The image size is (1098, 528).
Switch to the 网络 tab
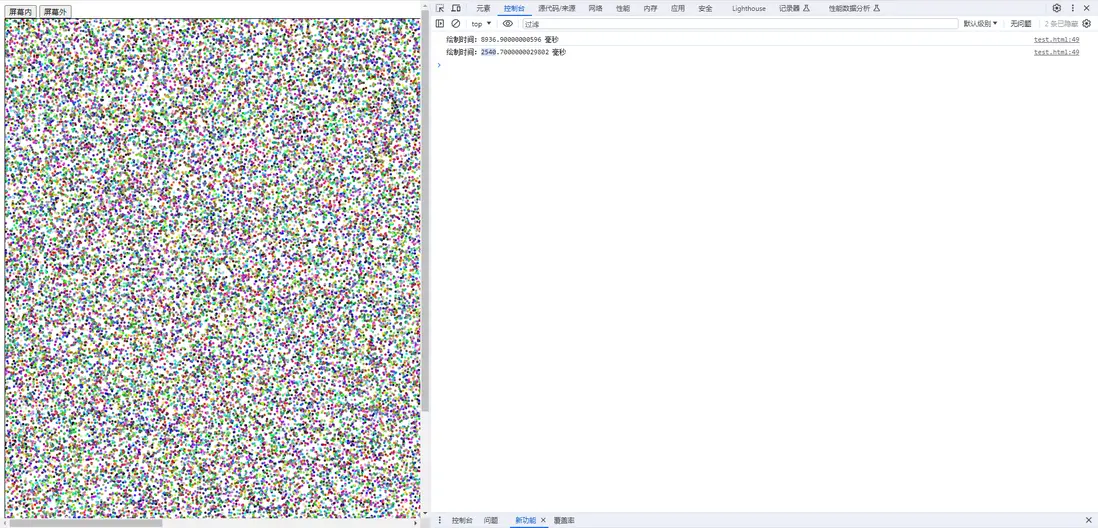coord(595,8)
